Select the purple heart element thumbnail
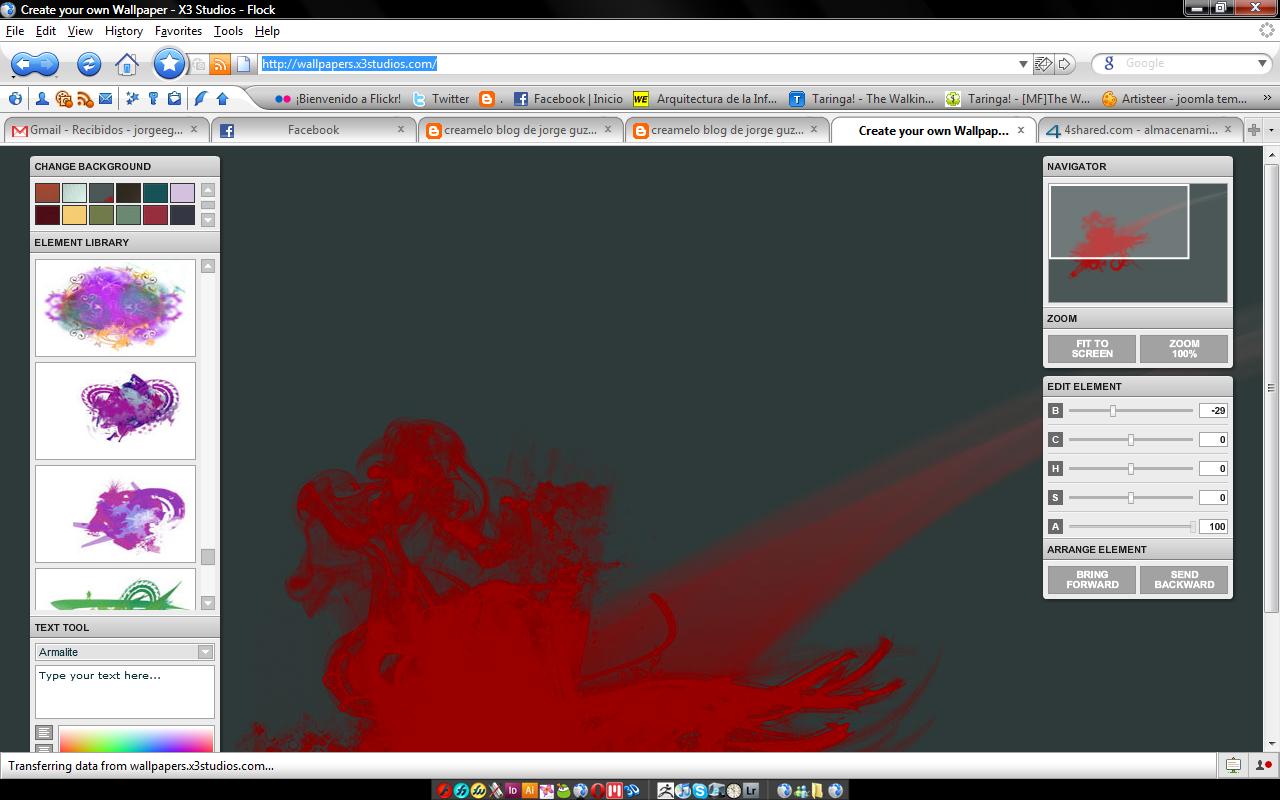 tap(115, 410)
